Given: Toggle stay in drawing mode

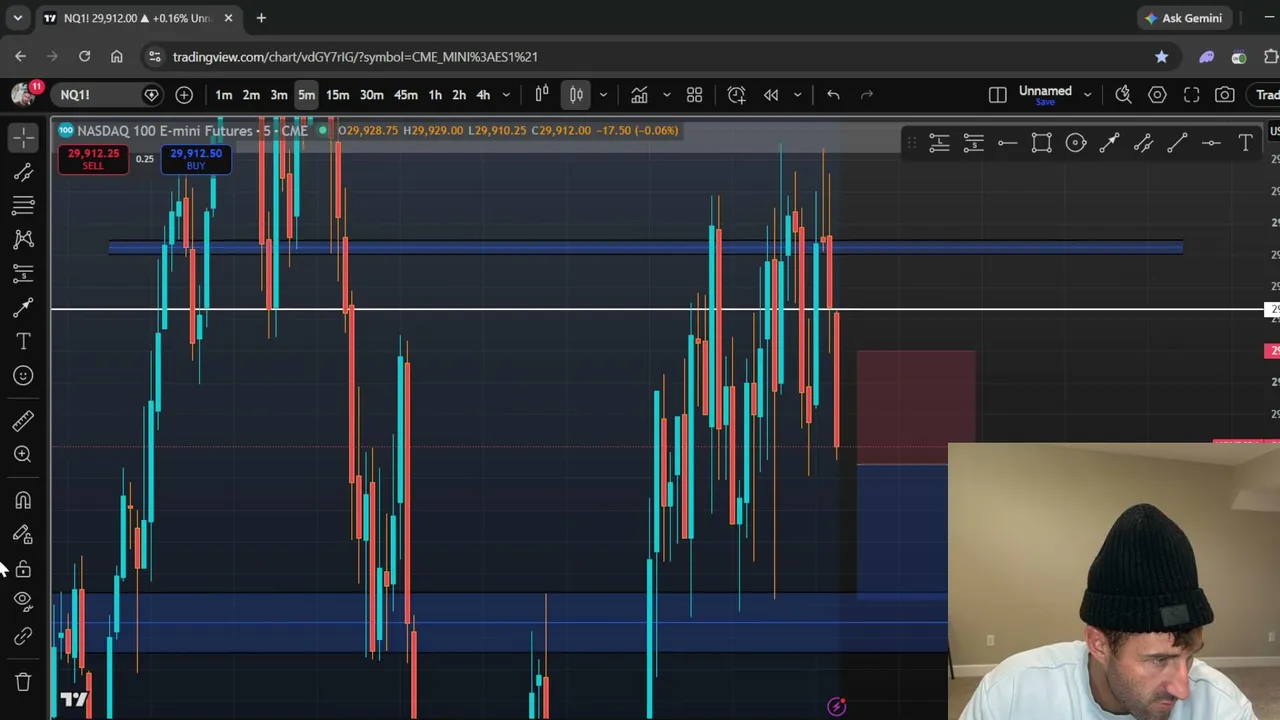Looking at the screenshot, I should click(23, 534).
